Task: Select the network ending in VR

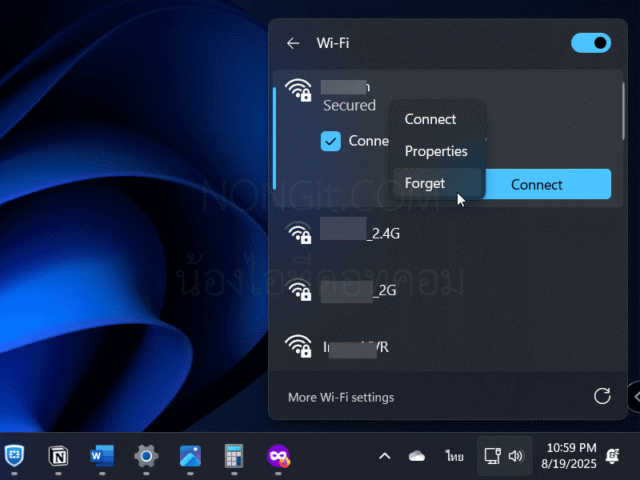Action: (447, 347)
